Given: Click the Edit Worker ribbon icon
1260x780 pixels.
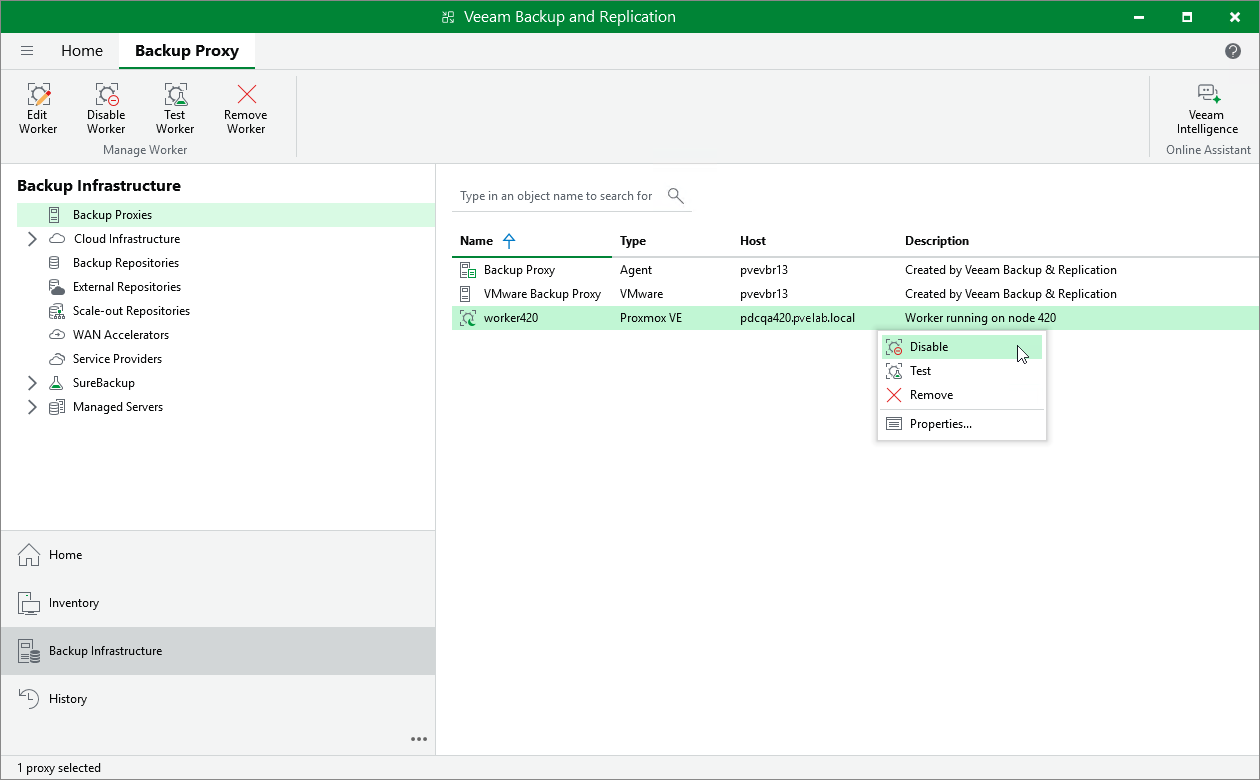Looking at the screenshot, I should [38, 95].
